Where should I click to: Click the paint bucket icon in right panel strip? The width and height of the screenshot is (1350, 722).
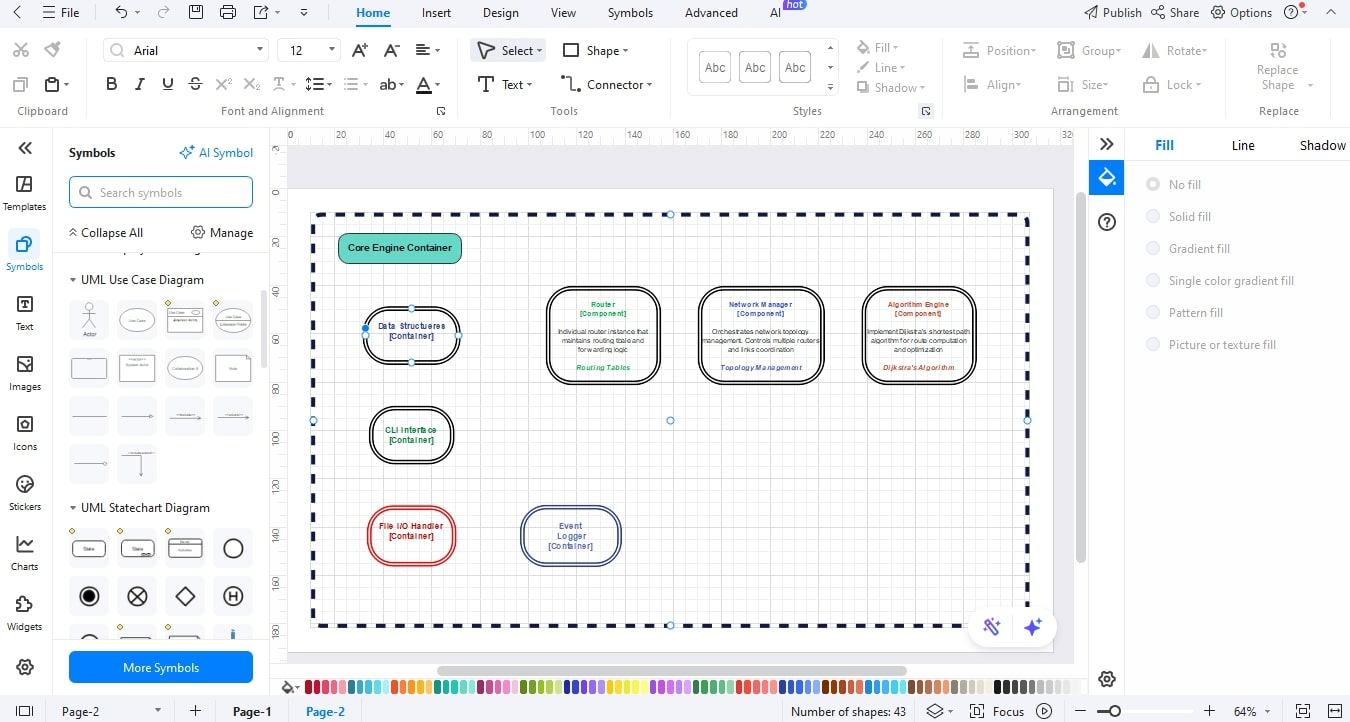pyautogui.click(x=1107, y=178)
